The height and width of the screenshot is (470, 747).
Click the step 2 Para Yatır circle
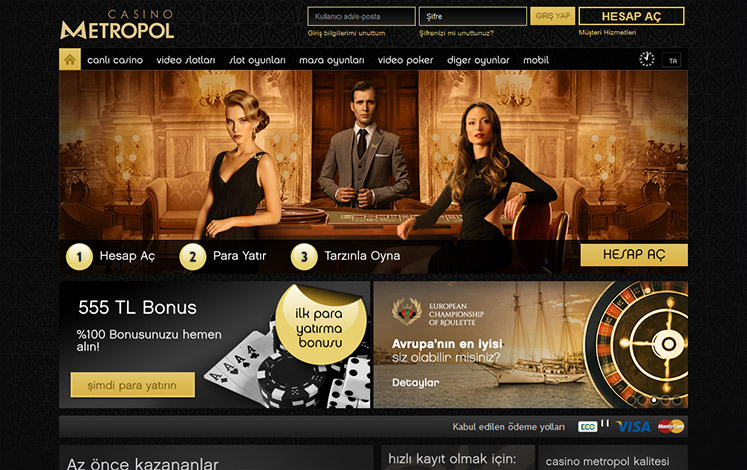point(192,257)
